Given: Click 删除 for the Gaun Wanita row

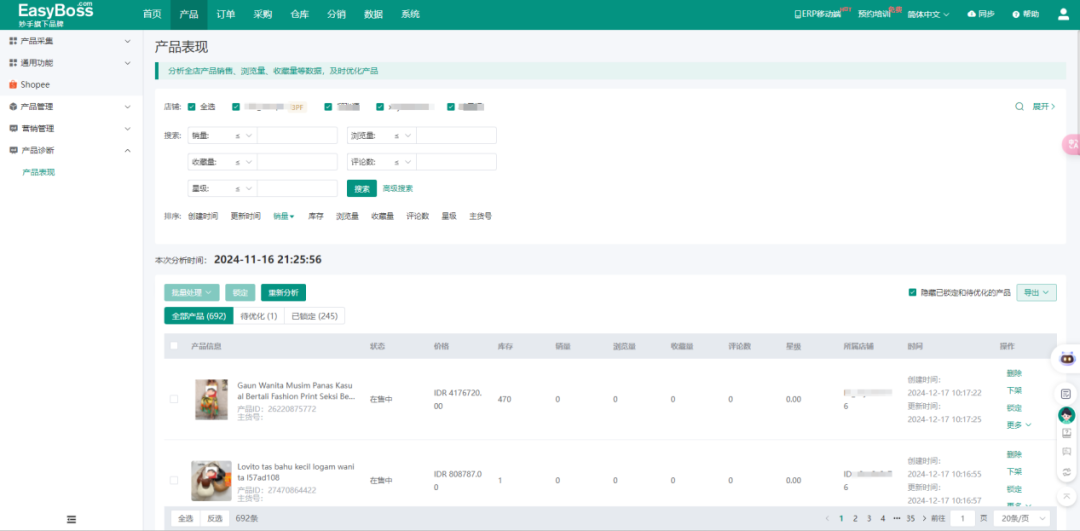Looking at the screenshot, I should pos(1014,373).
